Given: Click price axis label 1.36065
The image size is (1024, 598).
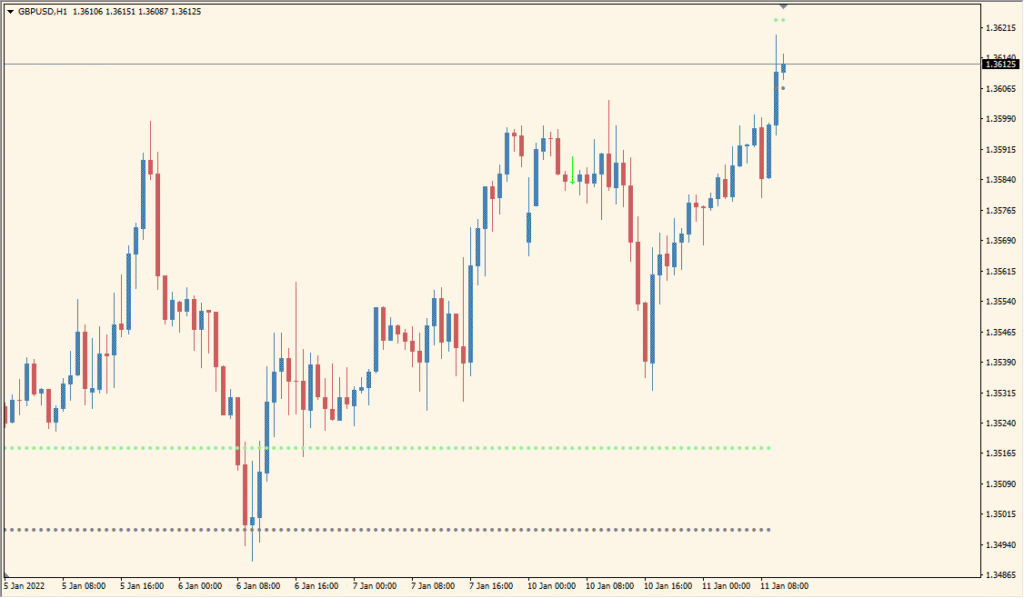Looking at the screenshot, I should tap(1000, 89).
